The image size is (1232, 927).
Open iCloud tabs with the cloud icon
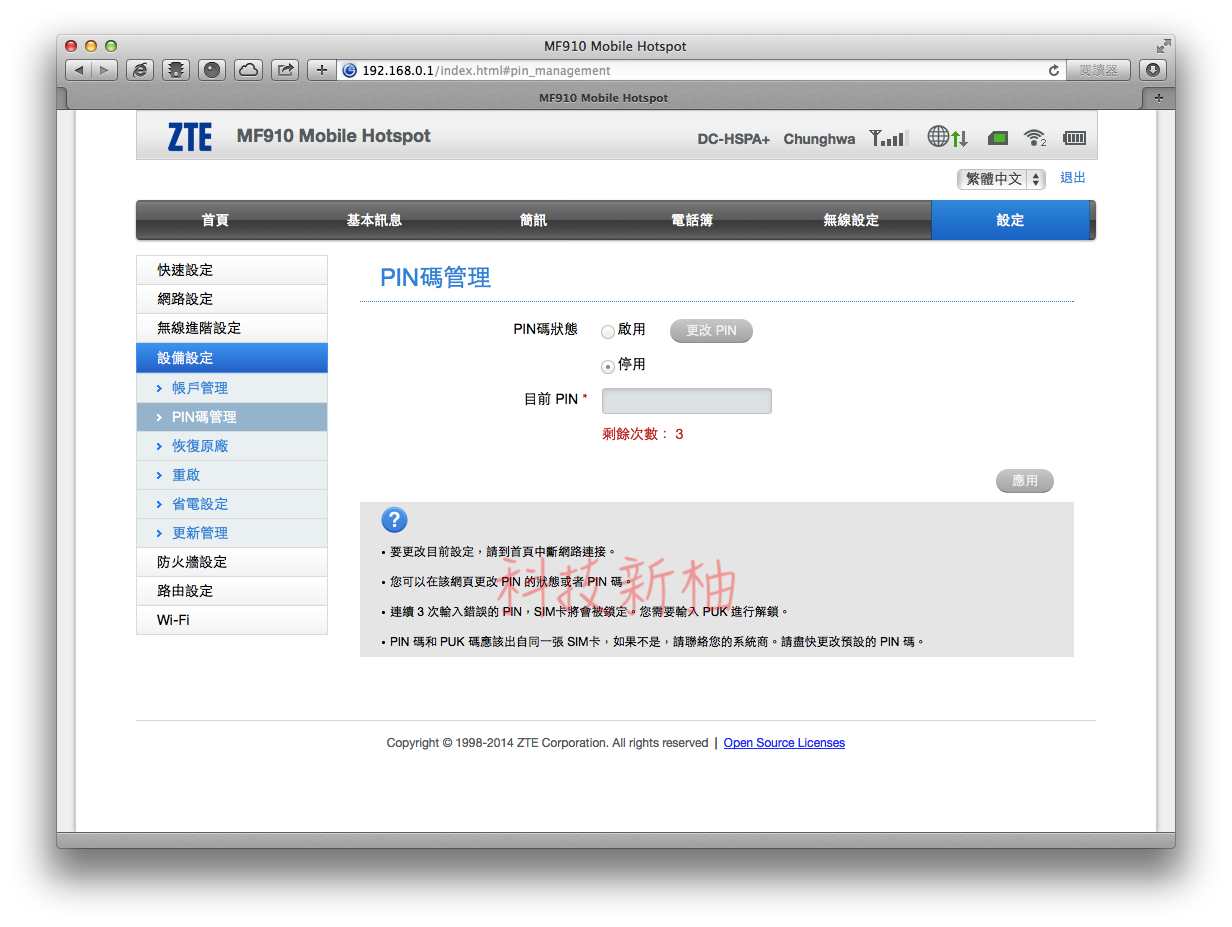pyautogui.click(x=248, y=70)
